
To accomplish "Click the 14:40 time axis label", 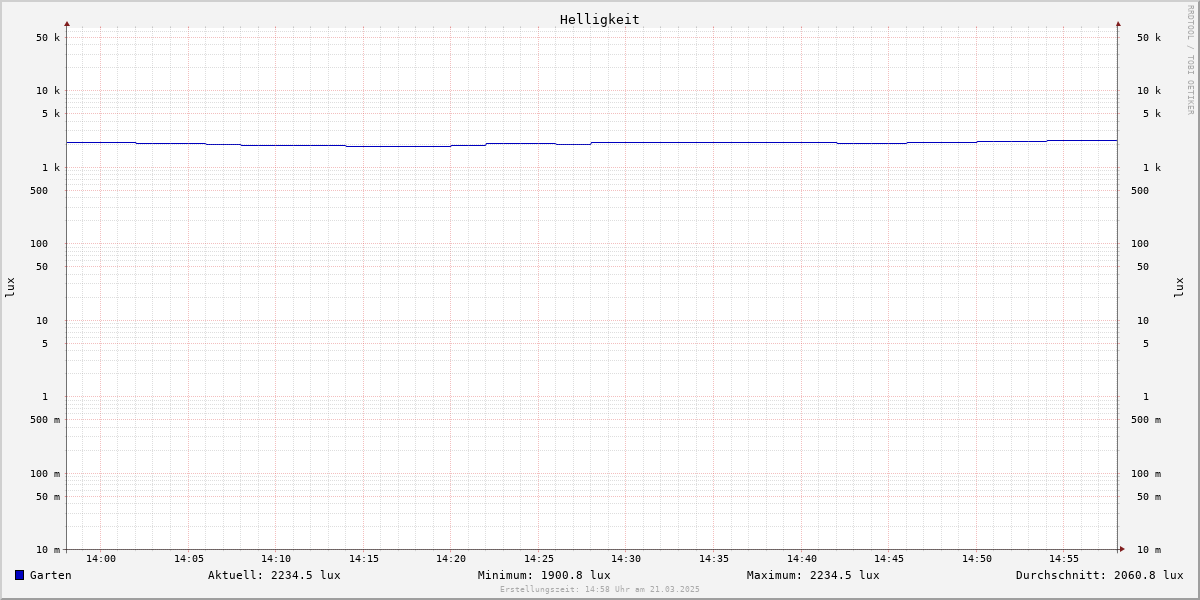I will coord(802,559).
